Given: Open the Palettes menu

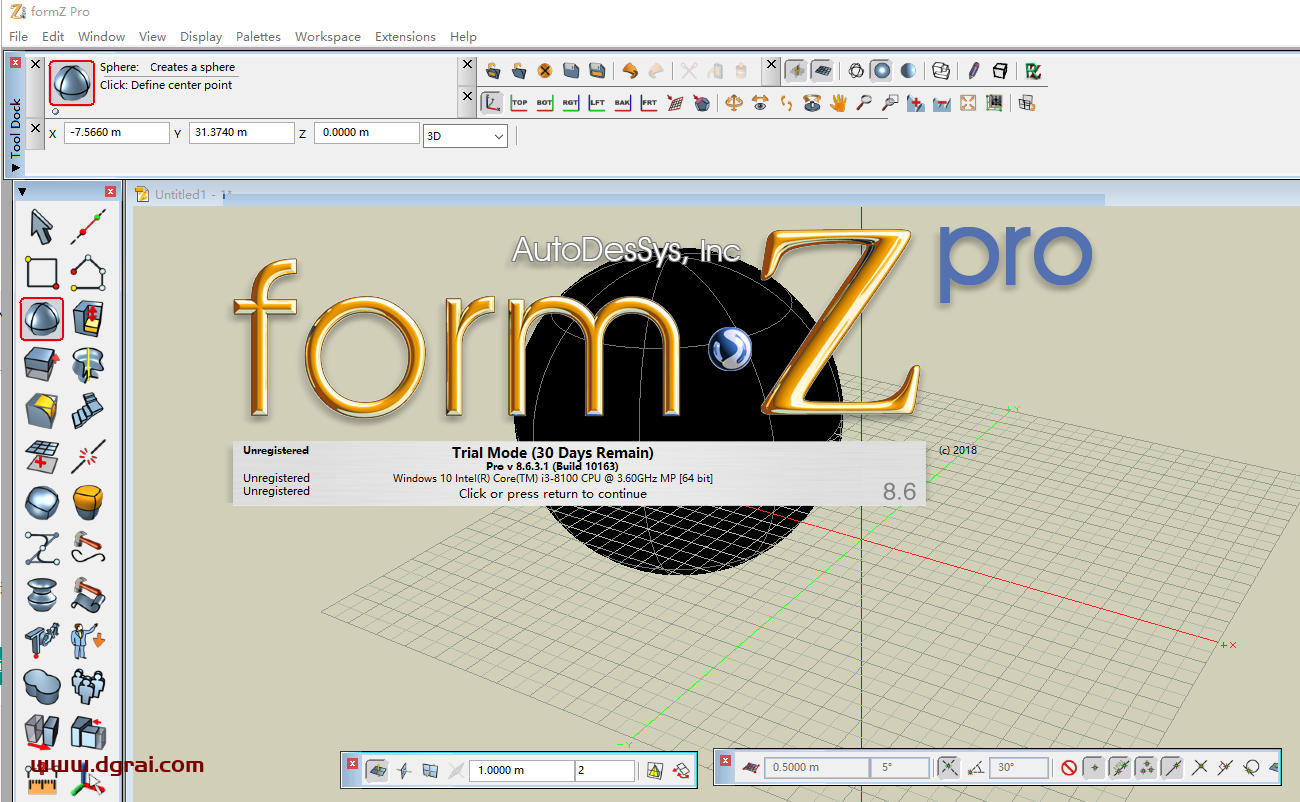Looking at the screenshot, I should click(258, 36).
